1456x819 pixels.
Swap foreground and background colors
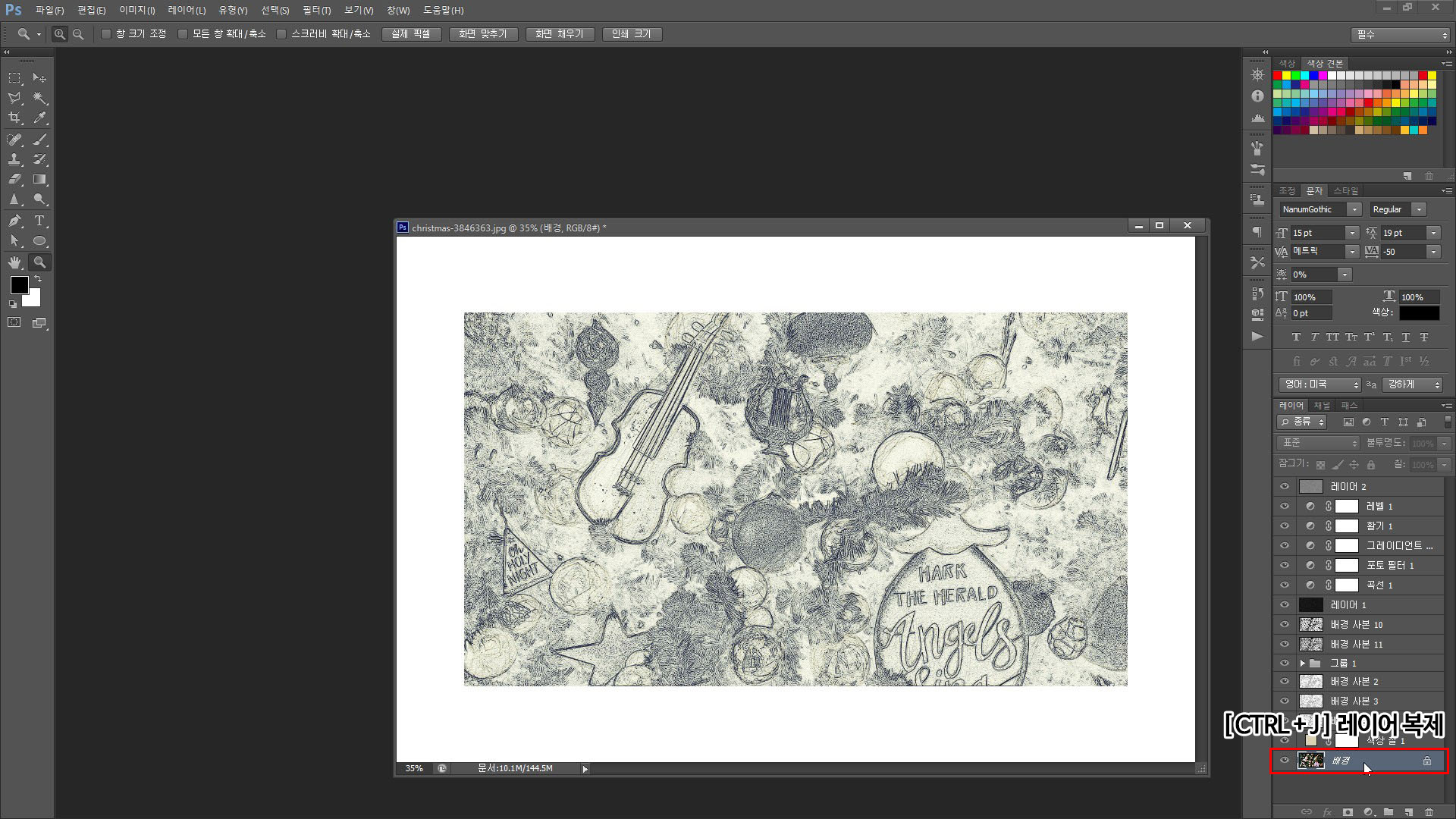coord(38,279)
